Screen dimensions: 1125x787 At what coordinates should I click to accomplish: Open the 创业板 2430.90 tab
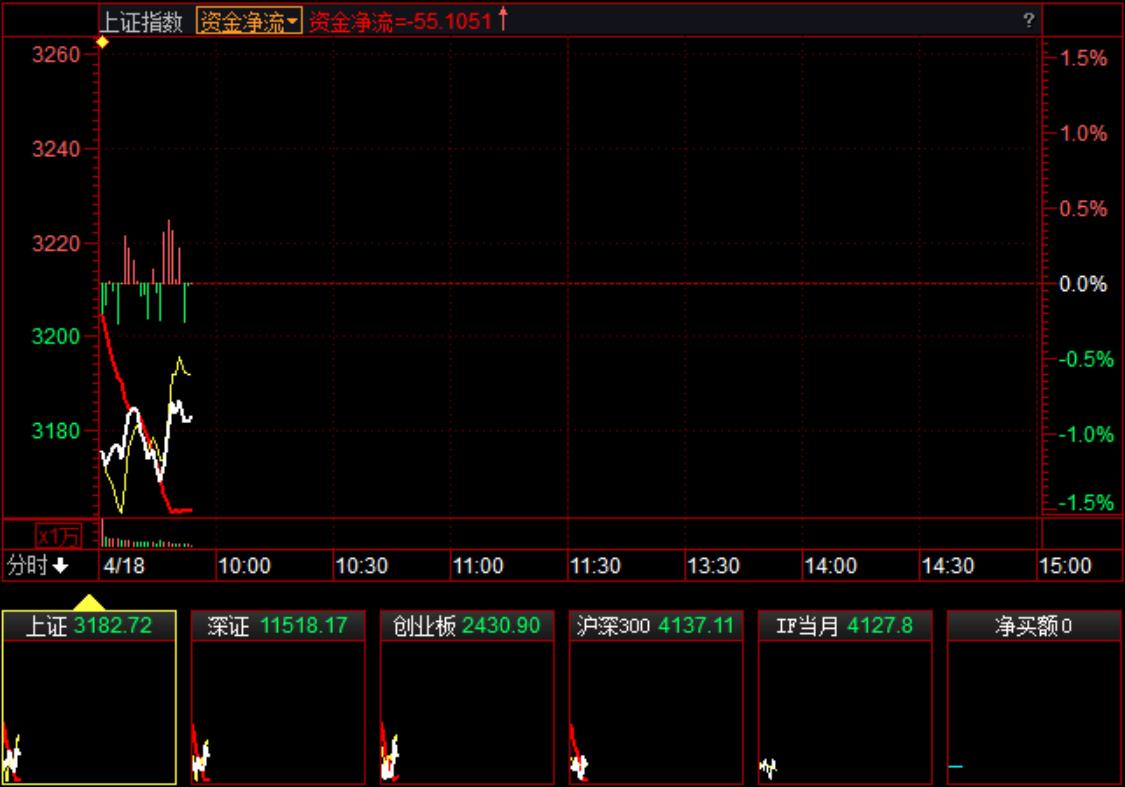[467, 626]
